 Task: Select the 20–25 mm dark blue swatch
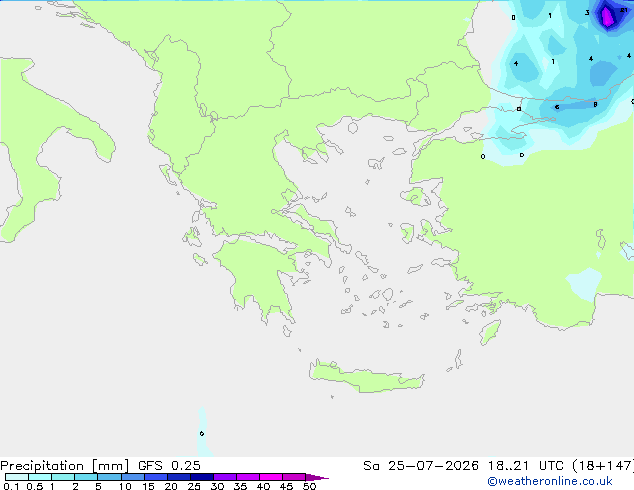click(x=178, y=477)
